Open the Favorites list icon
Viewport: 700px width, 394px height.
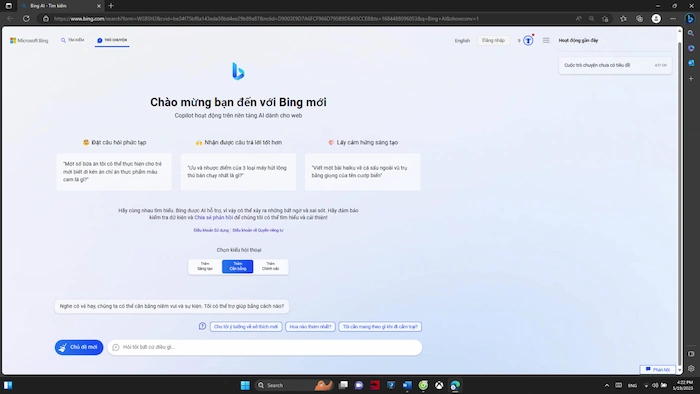coord(623,19)
